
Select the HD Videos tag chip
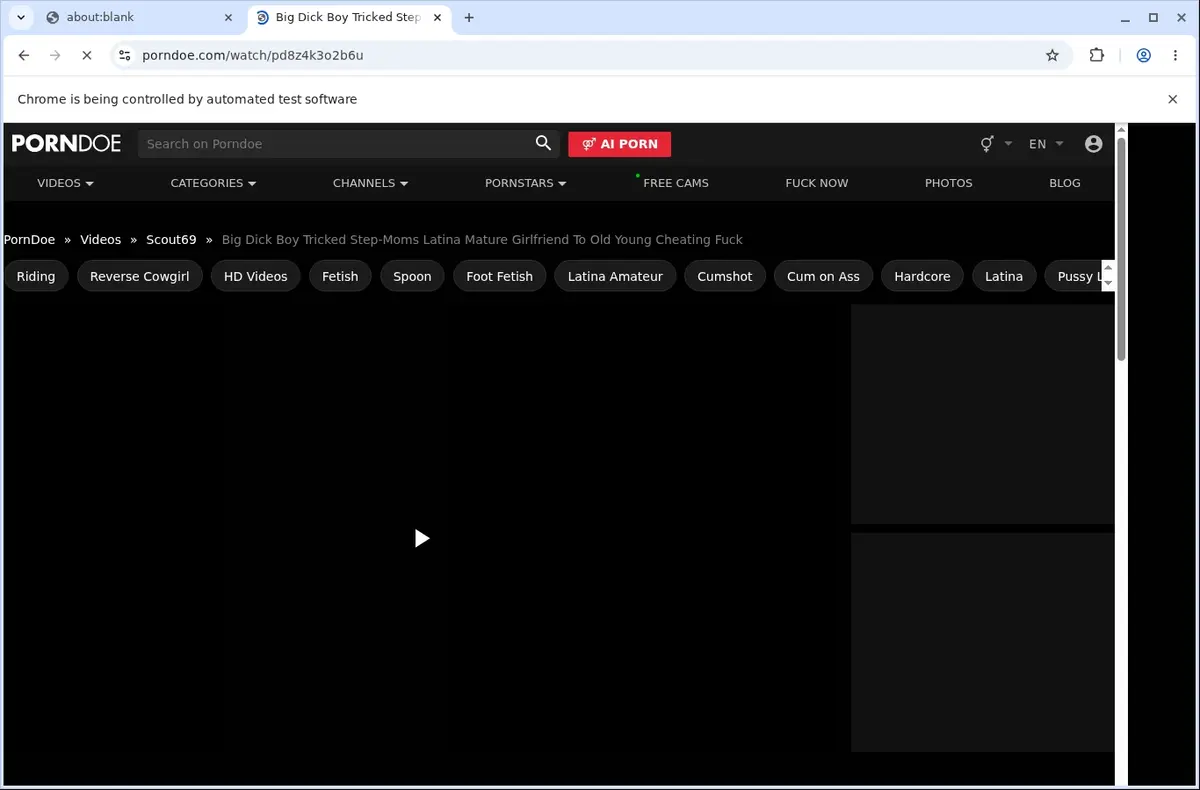tap(255, 276)
